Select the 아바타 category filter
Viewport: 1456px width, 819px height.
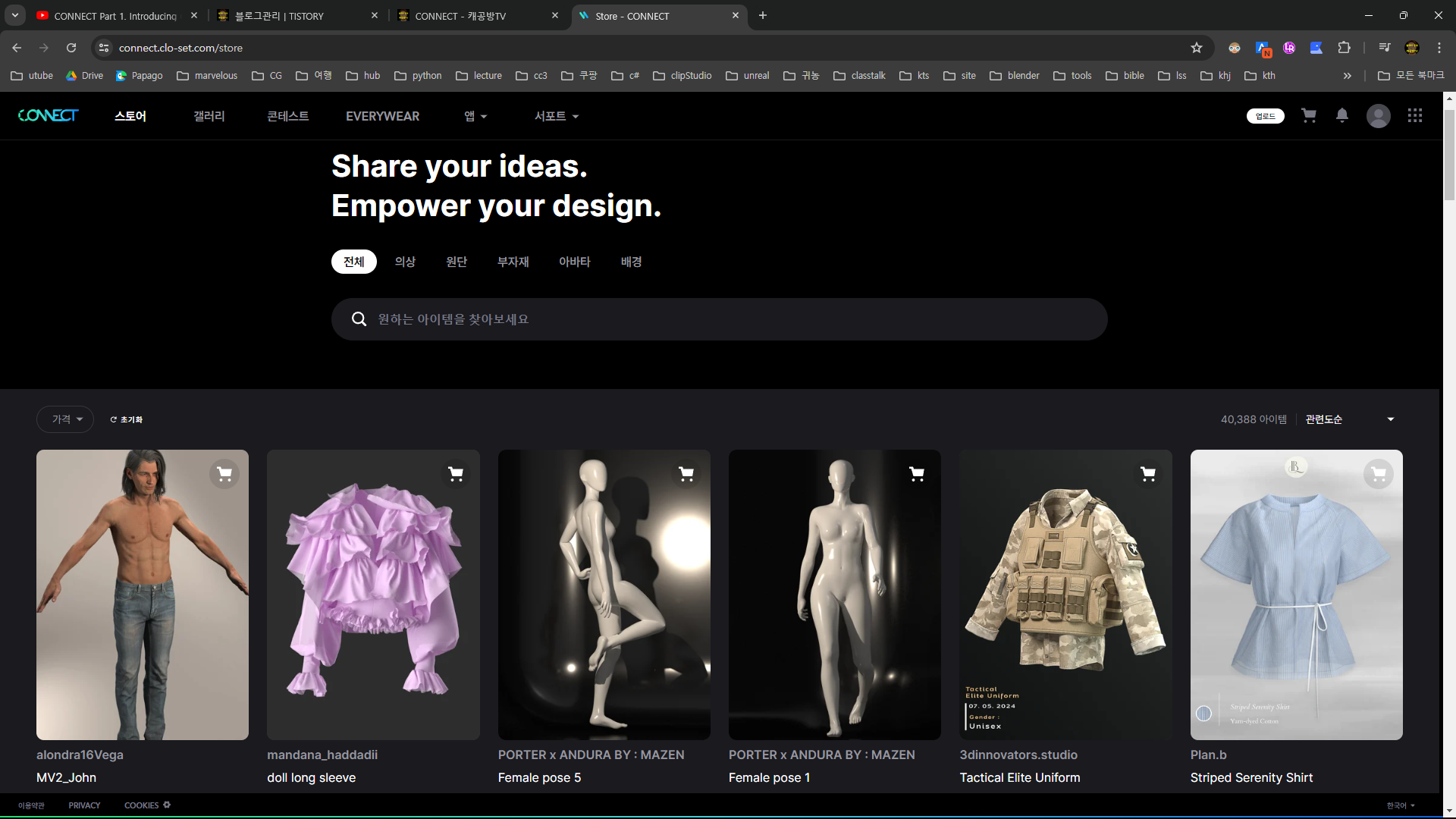[574, 262]
